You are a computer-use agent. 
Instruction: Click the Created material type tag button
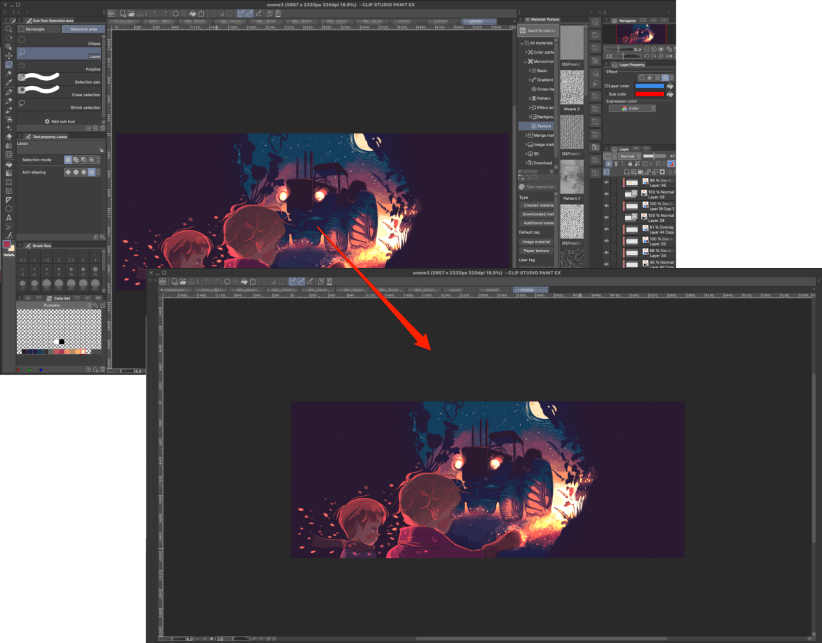[x=537, y=205]
